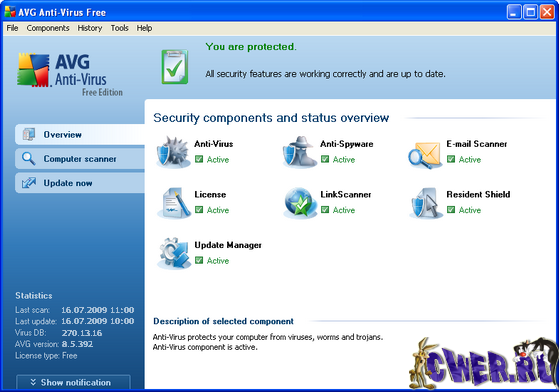Open the License document icon
Image resolution: width=559 pixels, height=392 pixels.
[174, 202]
